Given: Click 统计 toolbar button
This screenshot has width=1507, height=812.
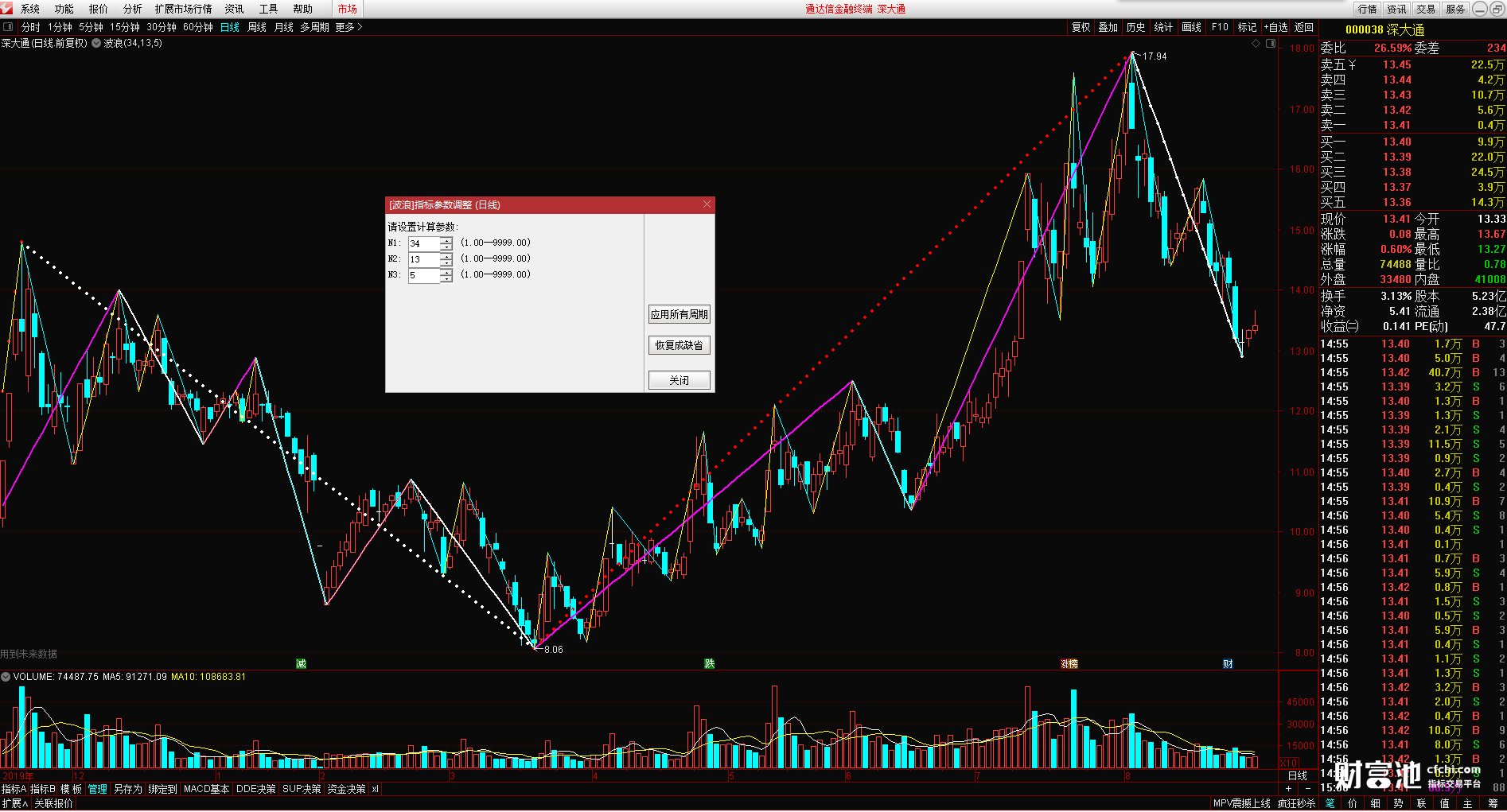Looking at the screenshot, I should 1164,27.
